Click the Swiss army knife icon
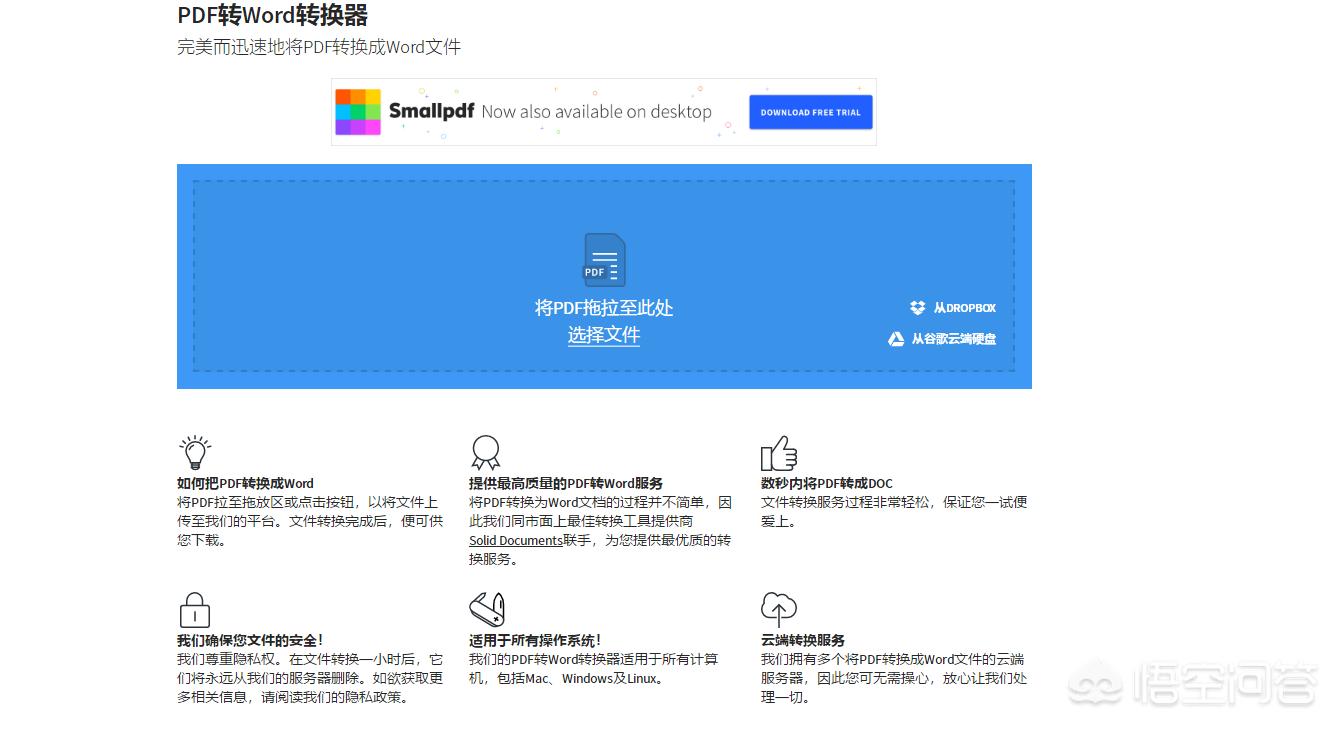 [487, 610]
